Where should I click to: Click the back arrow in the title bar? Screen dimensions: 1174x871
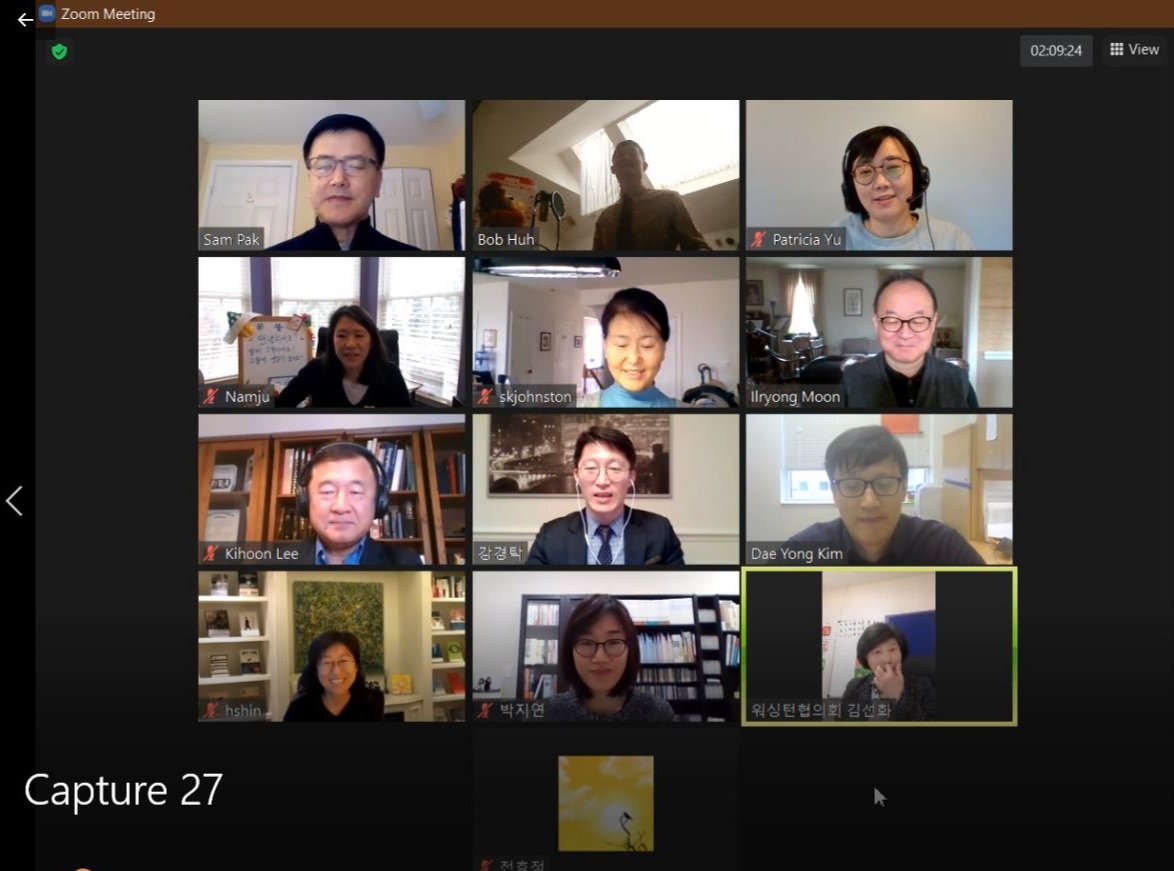click(25, 19)
